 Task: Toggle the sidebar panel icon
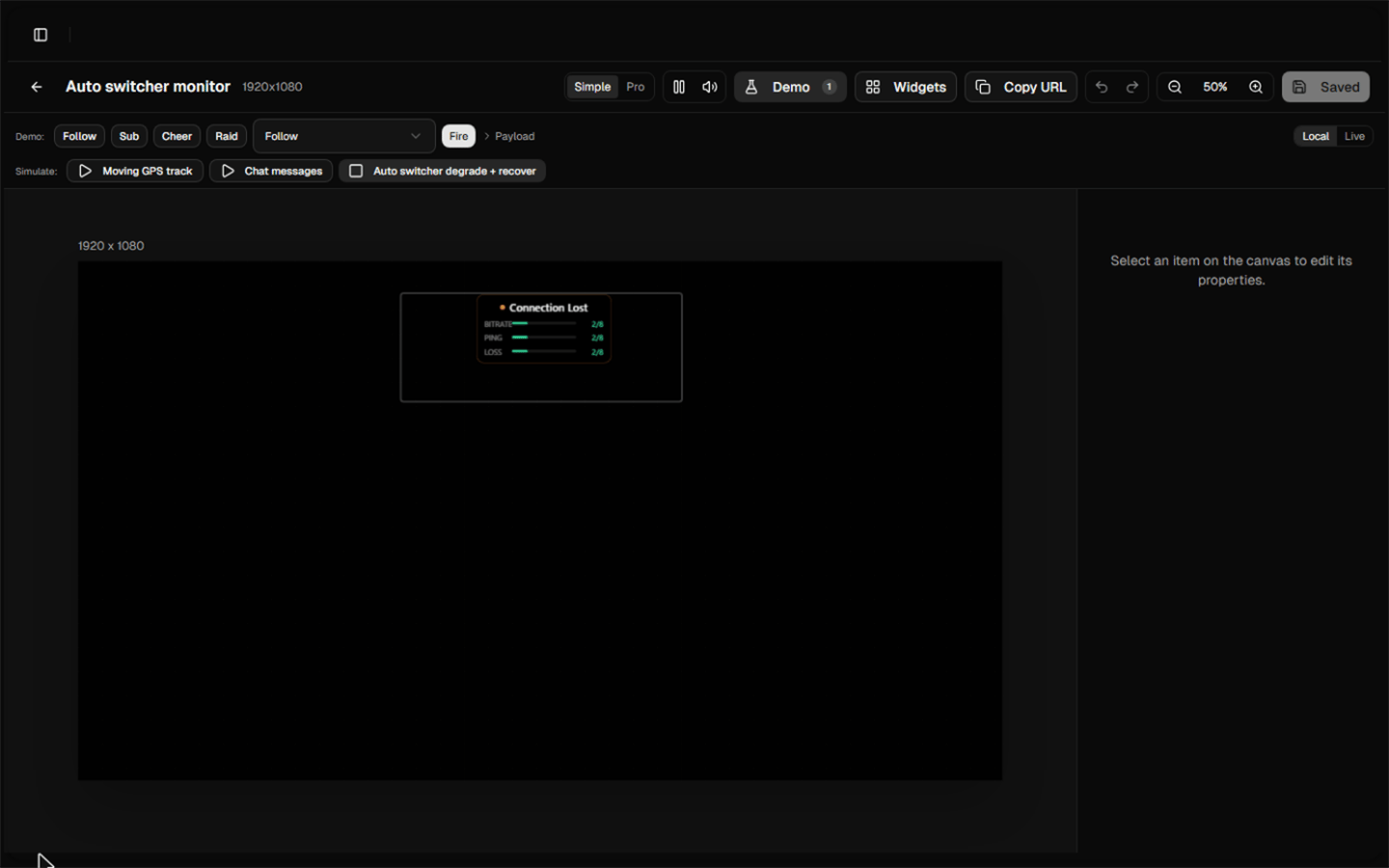(41, 35)
